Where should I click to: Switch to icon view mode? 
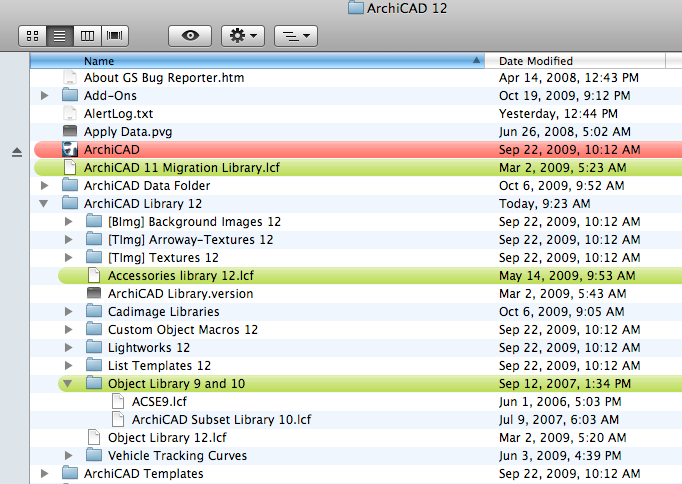33,36
